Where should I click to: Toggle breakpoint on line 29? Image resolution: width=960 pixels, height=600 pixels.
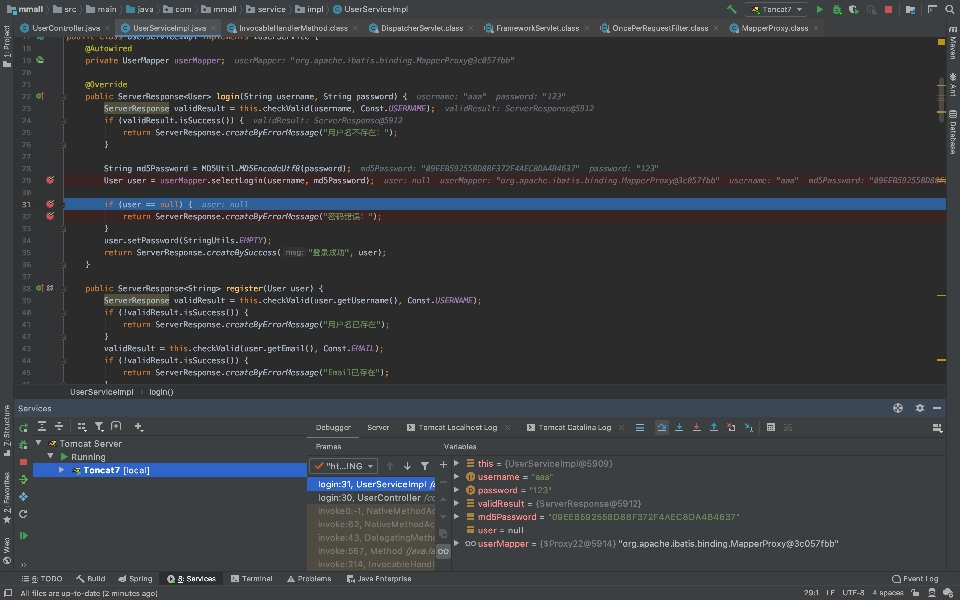50,181
